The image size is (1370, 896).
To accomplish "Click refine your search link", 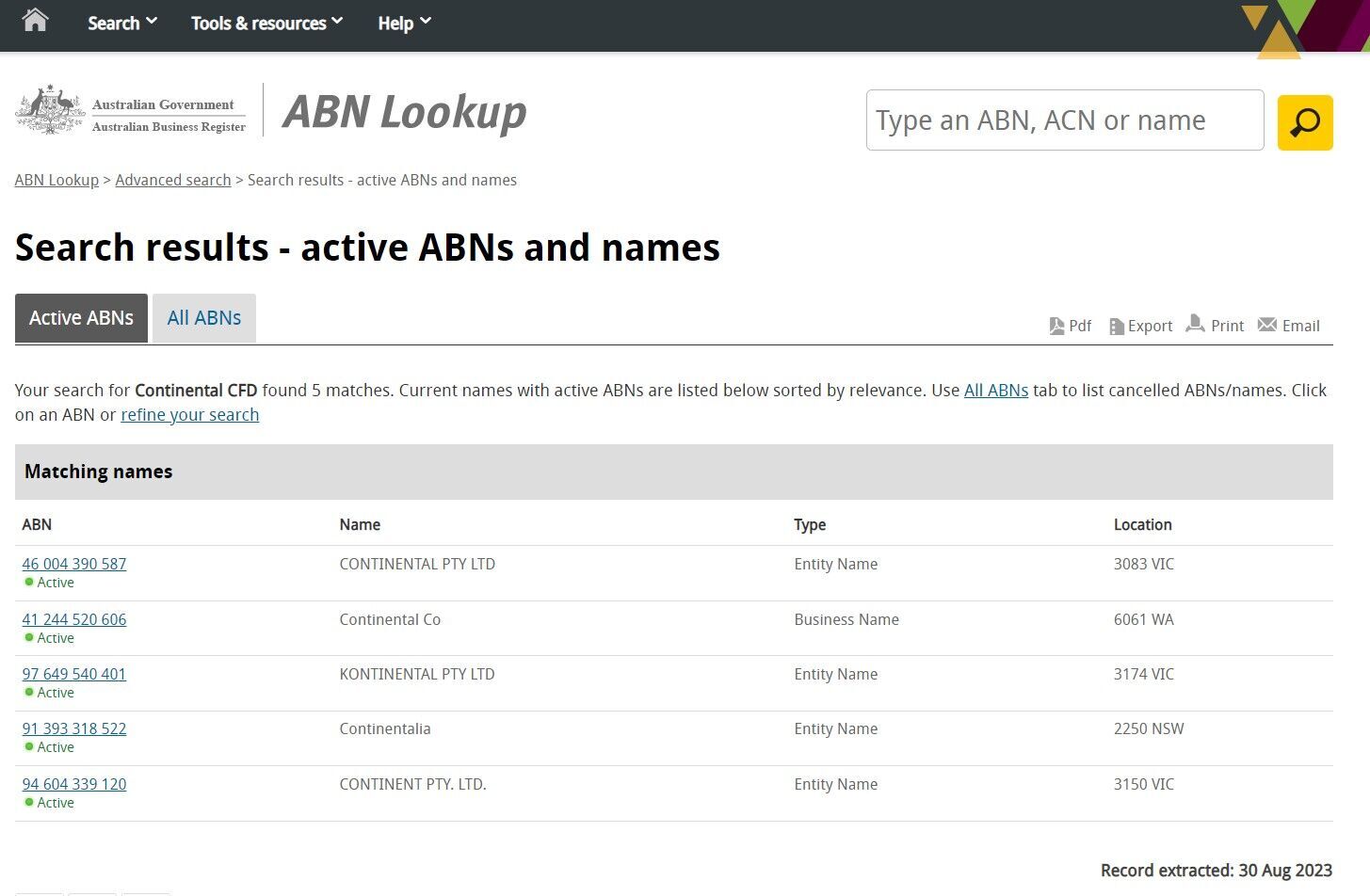I will click(189, 415).
